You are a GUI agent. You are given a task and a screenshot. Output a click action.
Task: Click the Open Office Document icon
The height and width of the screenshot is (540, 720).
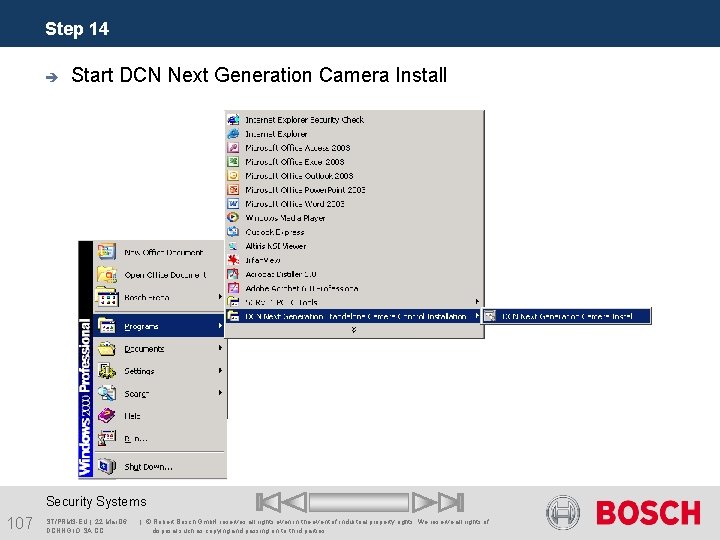(107, 275)
